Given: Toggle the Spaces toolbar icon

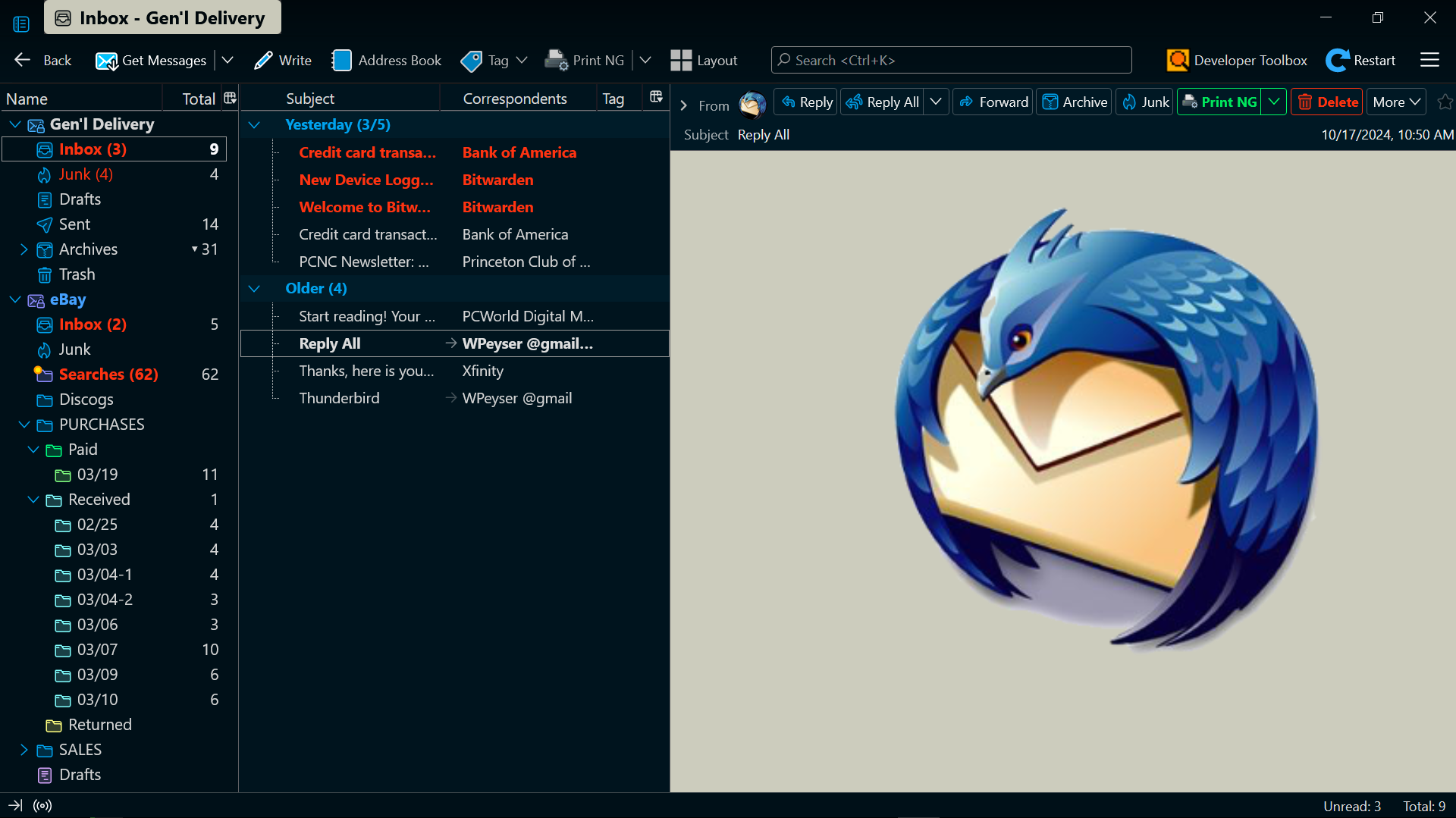Looking at the screenshot, I should 21,24.
